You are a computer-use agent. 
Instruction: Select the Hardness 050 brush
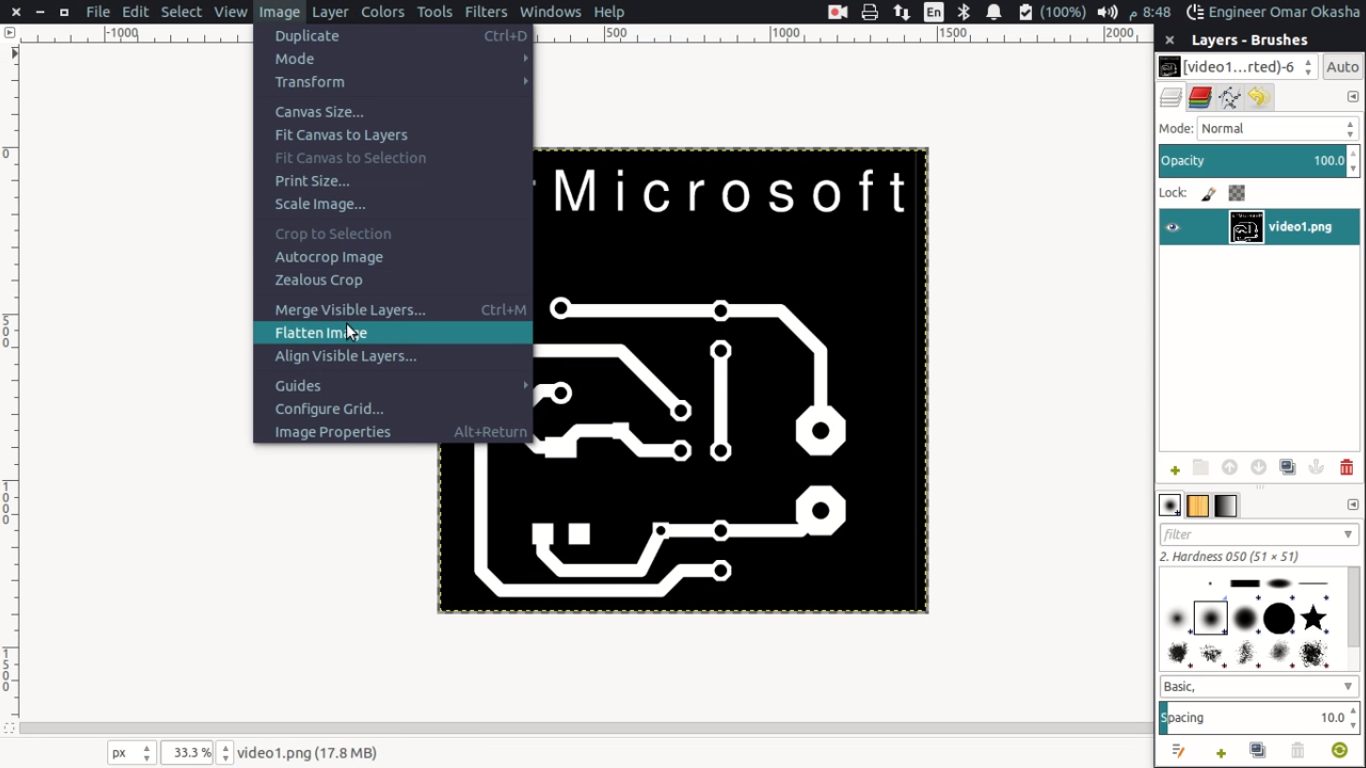[x=1210, y=618]
